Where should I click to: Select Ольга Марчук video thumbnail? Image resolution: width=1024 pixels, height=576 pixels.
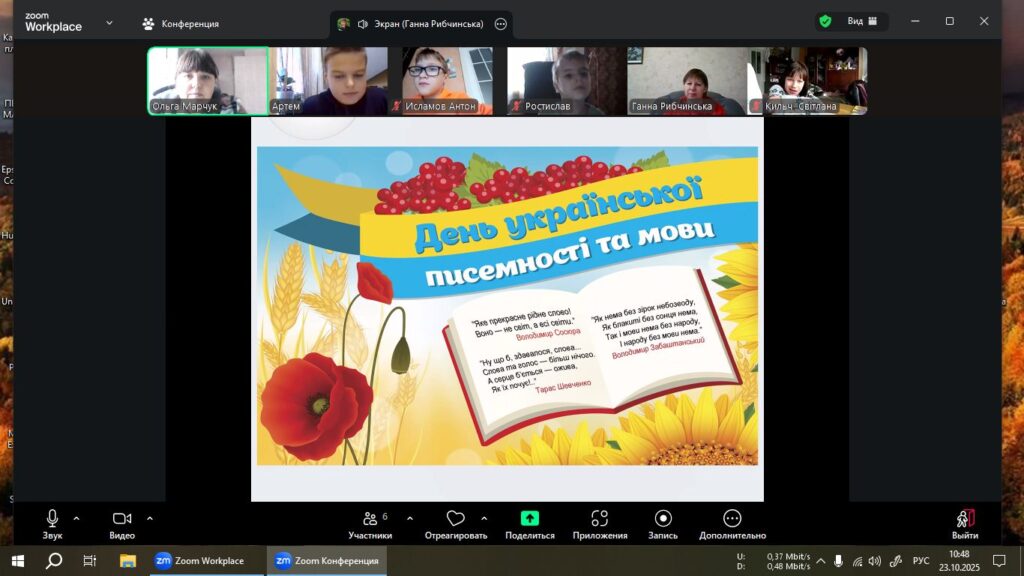(208, 81)
